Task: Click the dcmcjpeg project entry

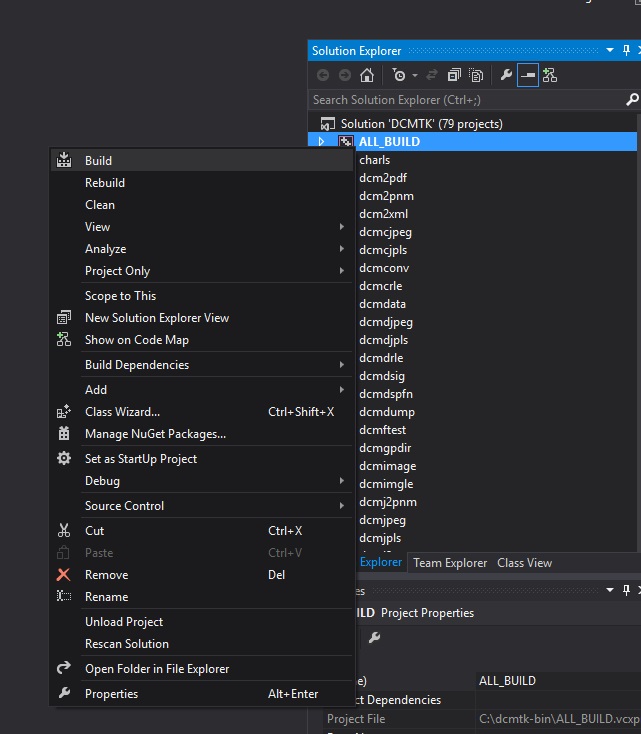Action: tap(385, 232)
